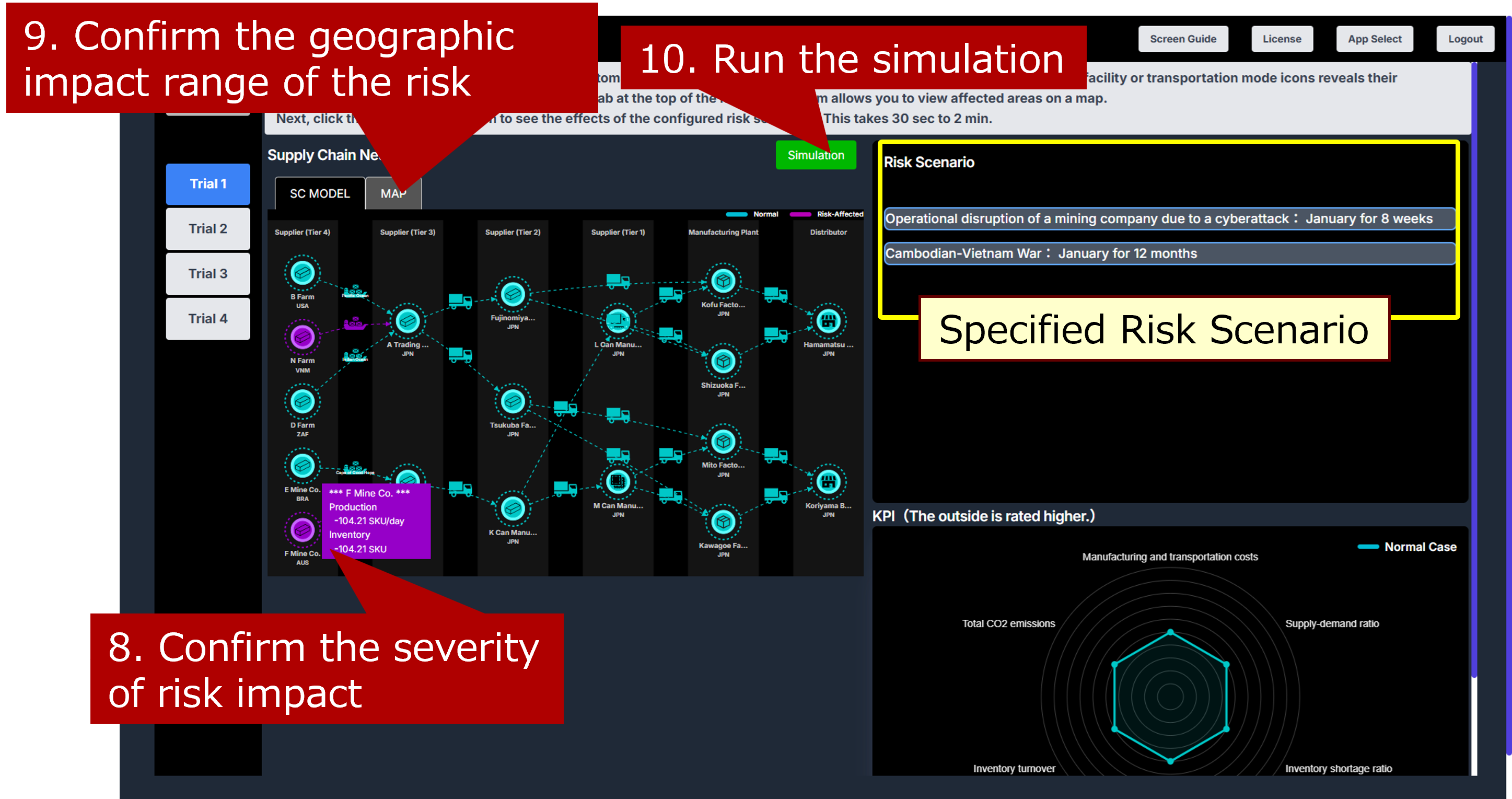Select Trial 2 in the sidebar
1512x799 pixels.
point(208,228)
